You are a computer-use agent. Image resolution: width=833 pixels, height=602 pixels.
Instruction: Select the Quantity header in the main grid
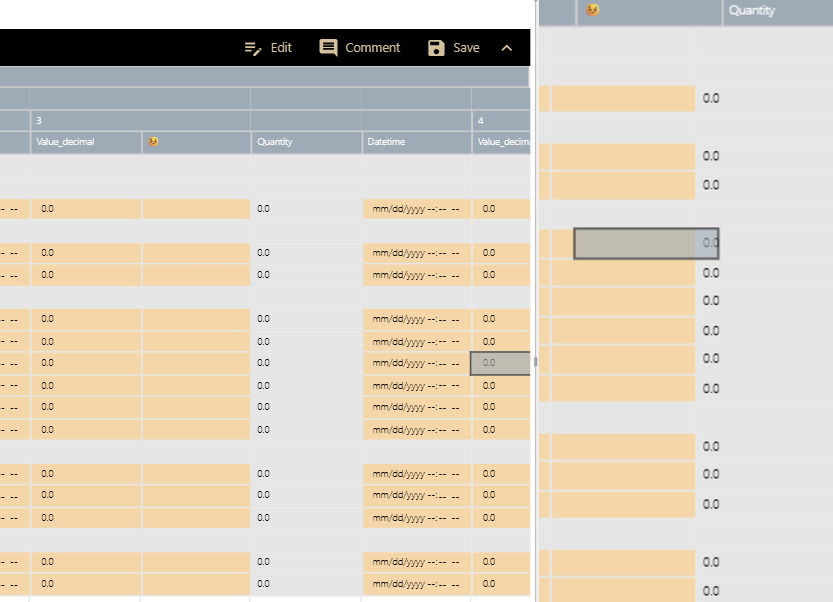307,142
